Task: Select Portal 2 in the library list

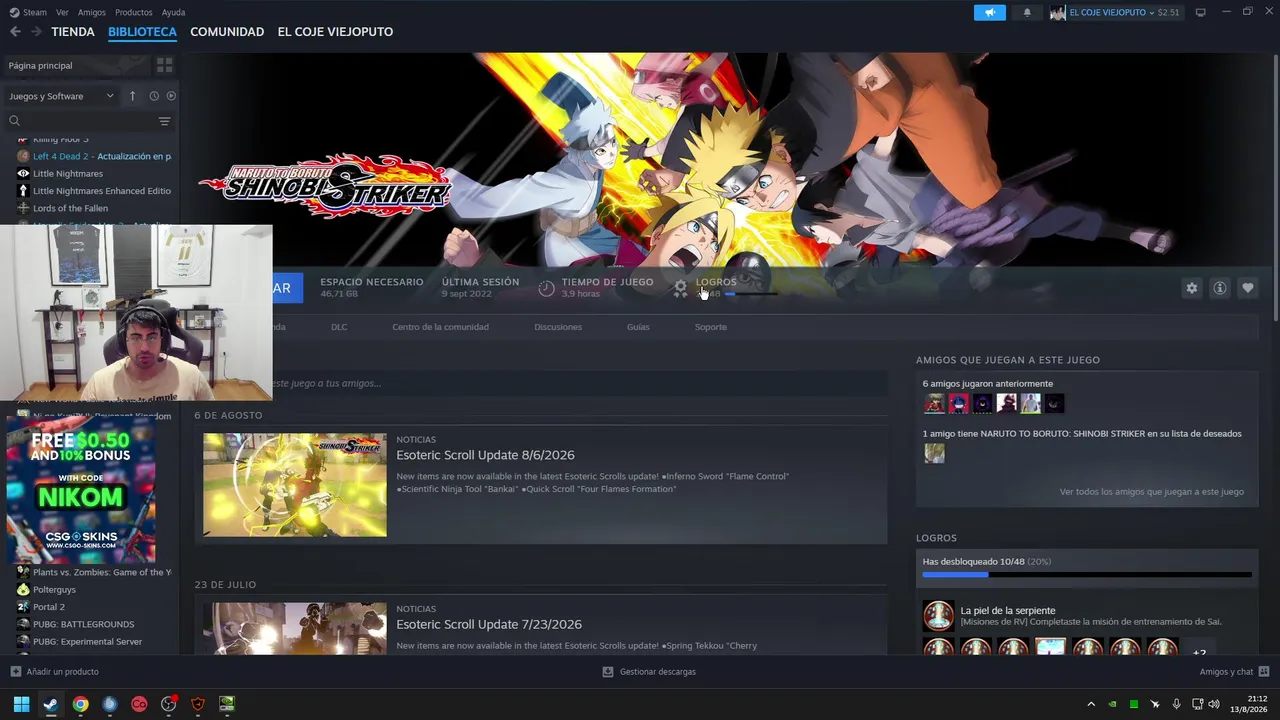Action: tap(48, 607)
